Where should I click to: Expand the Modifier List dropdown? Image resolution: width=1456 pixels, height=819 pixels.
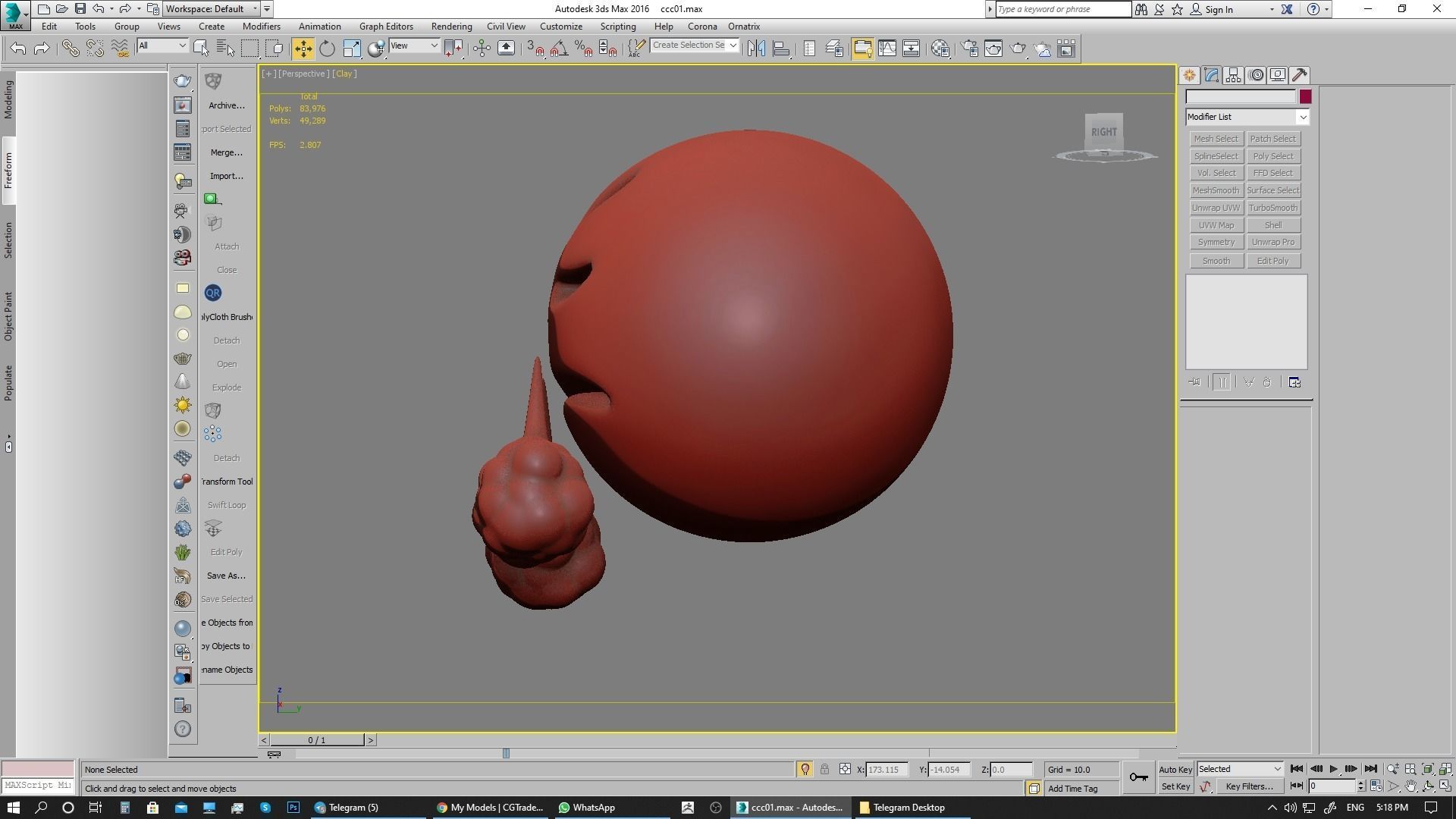(1247, 117)
